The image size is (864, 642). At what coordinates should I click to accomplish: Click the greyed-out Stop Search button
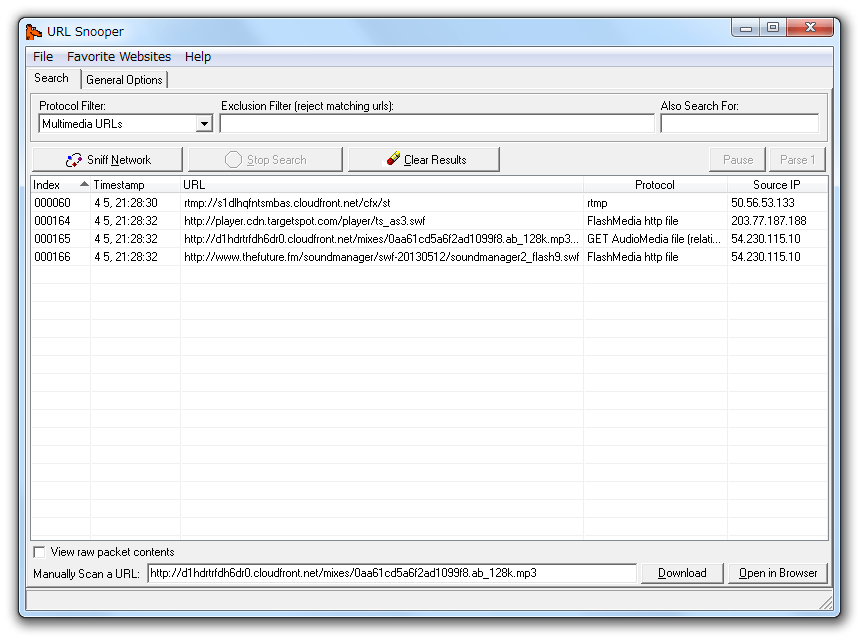tap(265, 160)
